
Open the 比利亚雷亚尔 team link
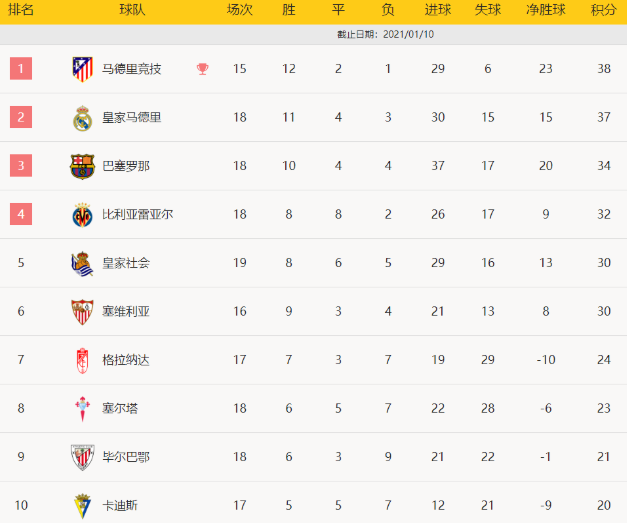click(137, 214)
